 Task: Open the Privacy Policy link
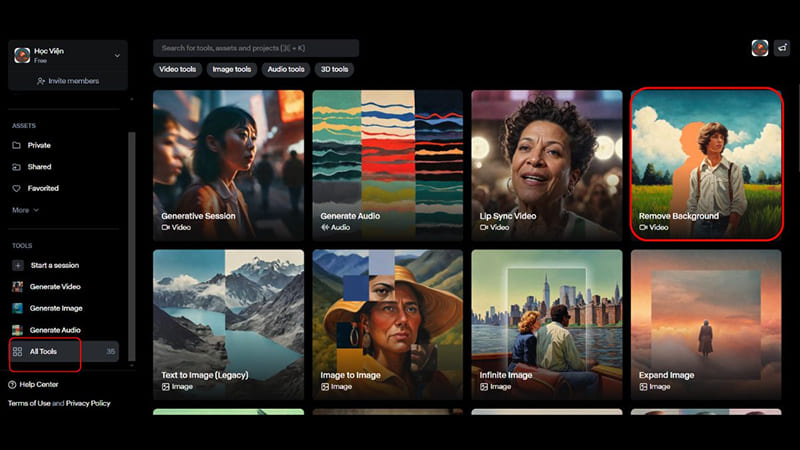point(89,403)
